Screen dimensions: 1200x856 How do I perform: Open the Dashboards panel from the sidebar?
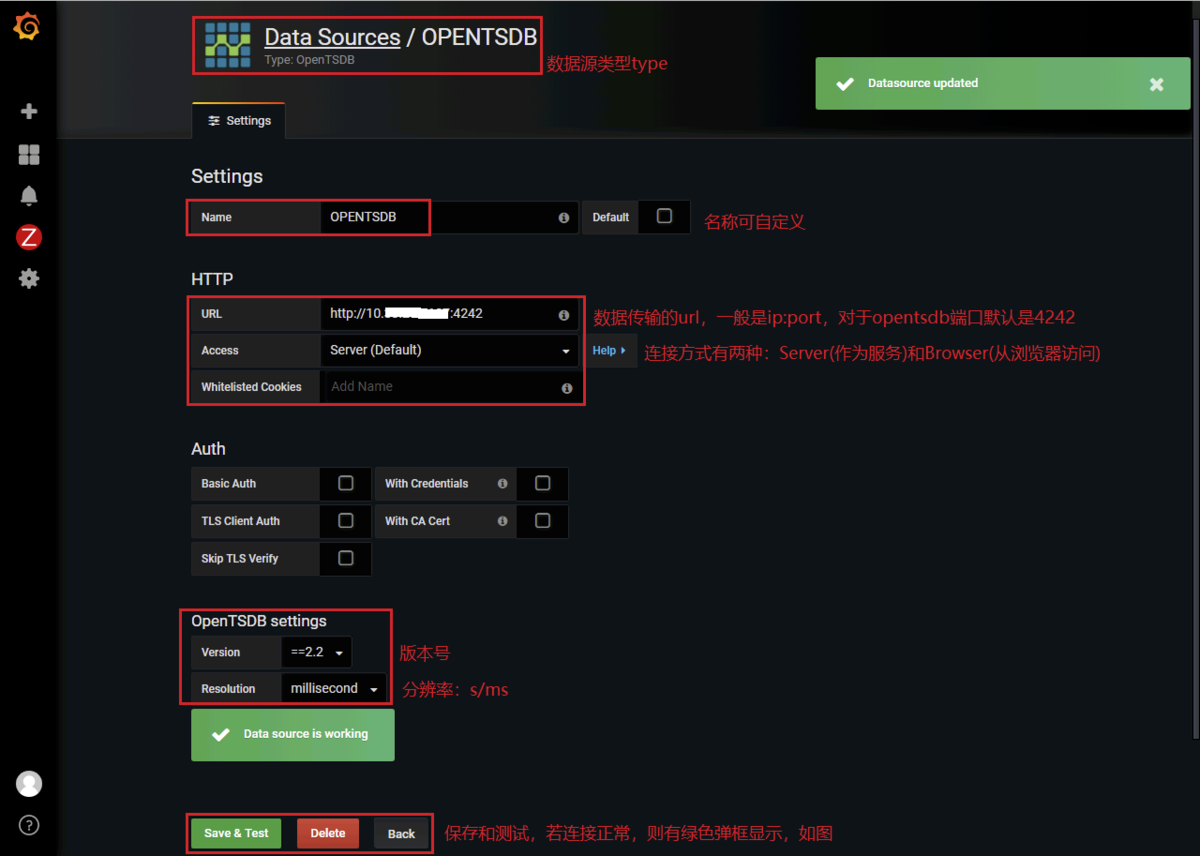tap(28, 154)
